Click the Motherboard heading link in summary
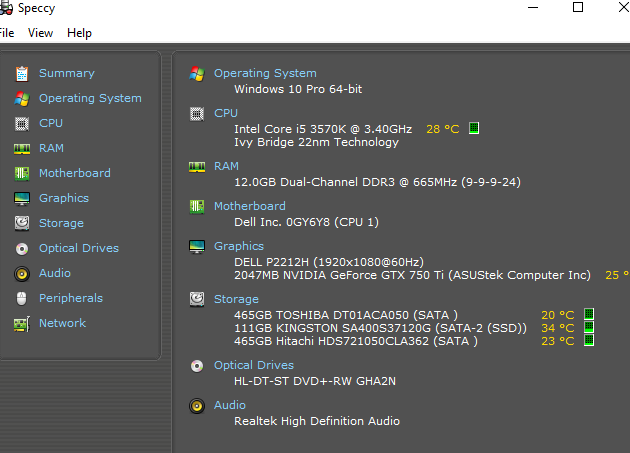The image size is (630, 453). coord(250,206)
